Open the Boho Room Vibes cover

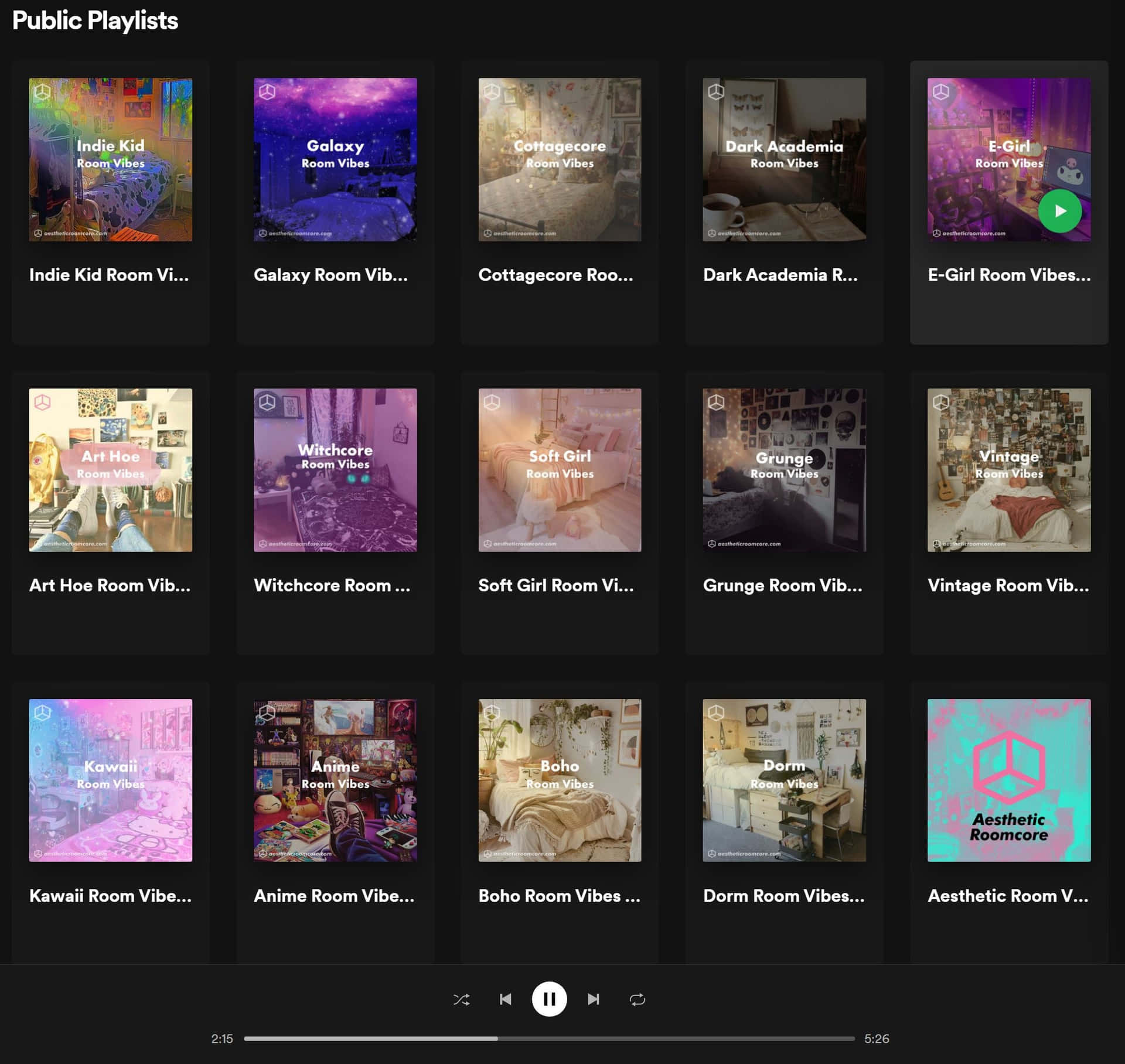pyautogui.click(x=560, y=780)
